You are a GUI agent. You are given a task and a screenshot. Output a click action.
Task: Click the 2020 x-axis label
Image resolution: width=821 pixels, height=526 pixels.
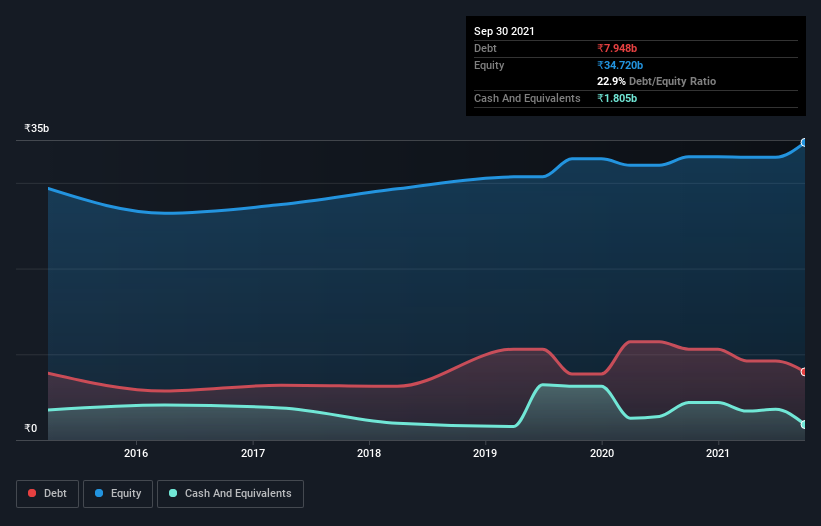pos(602,453)
